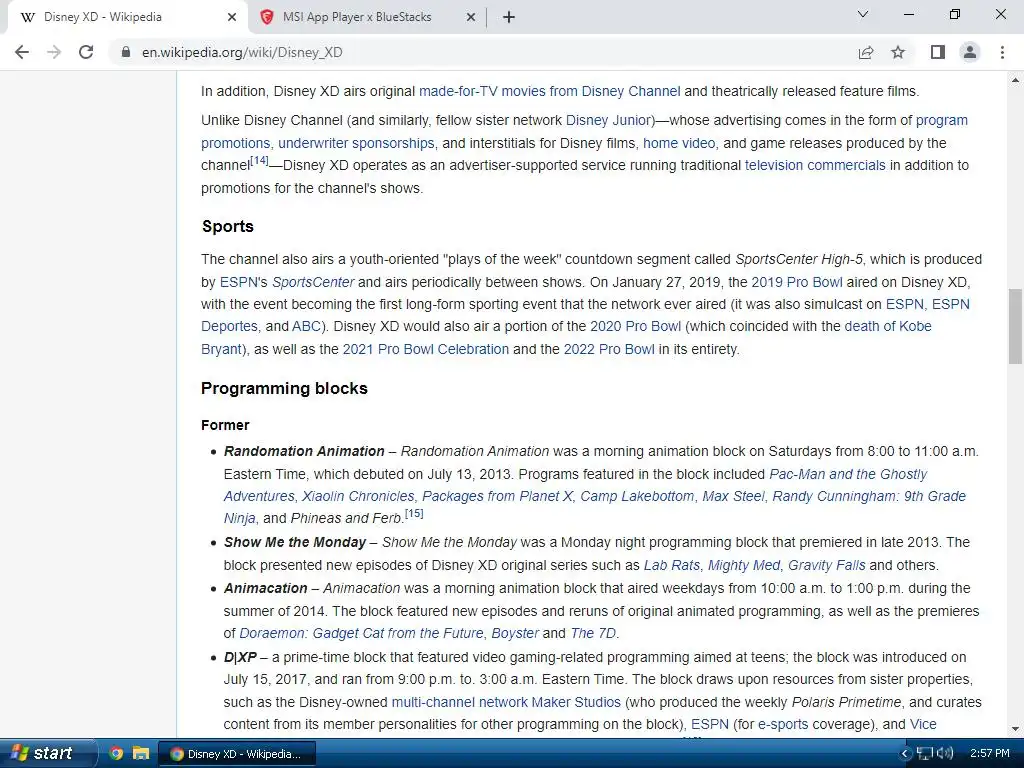
Task: Reload the Wikipedia page
Action: click(86, 52)
